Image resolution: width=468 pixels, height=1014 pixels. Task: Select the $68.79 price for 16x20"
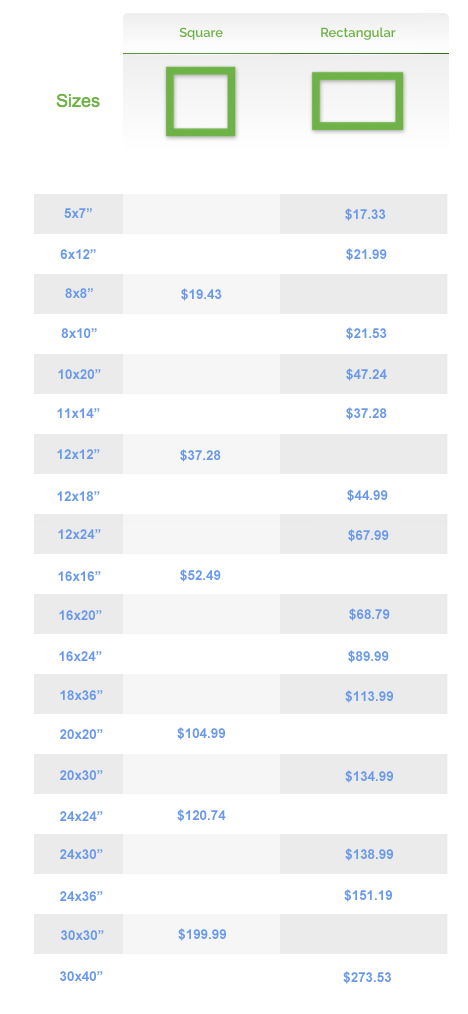(x=369, y=614)
